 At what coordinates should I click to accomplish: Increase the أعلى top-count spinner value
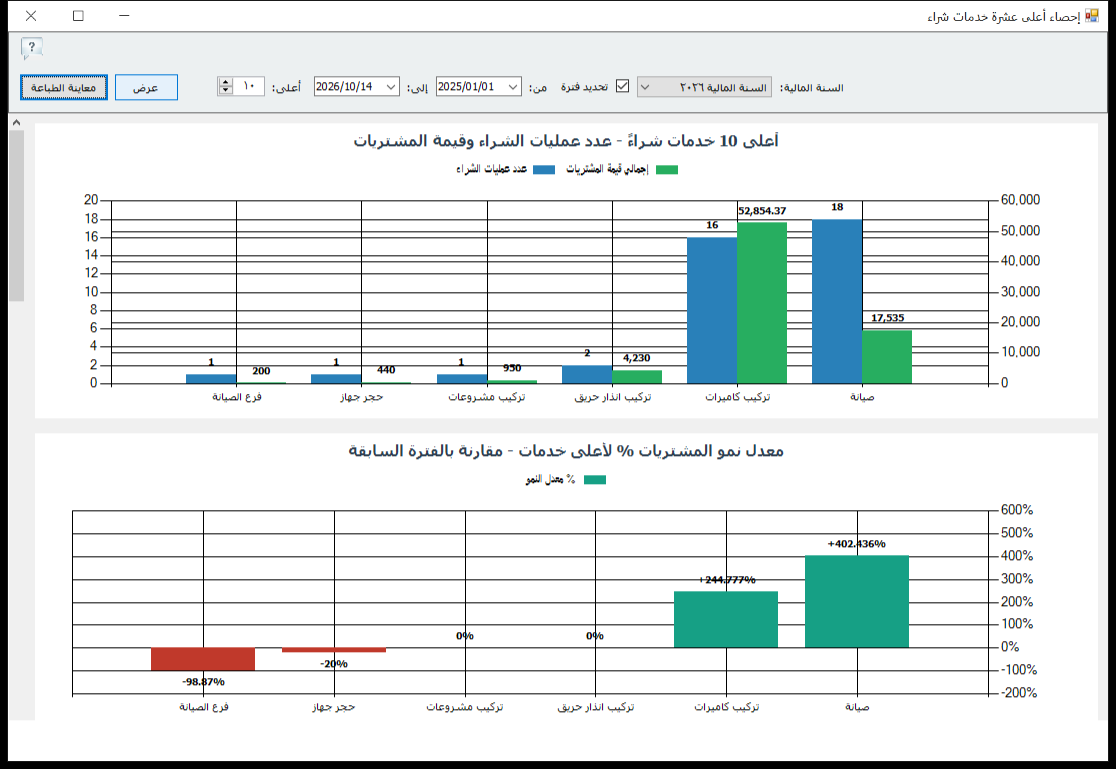coord(226,83)
